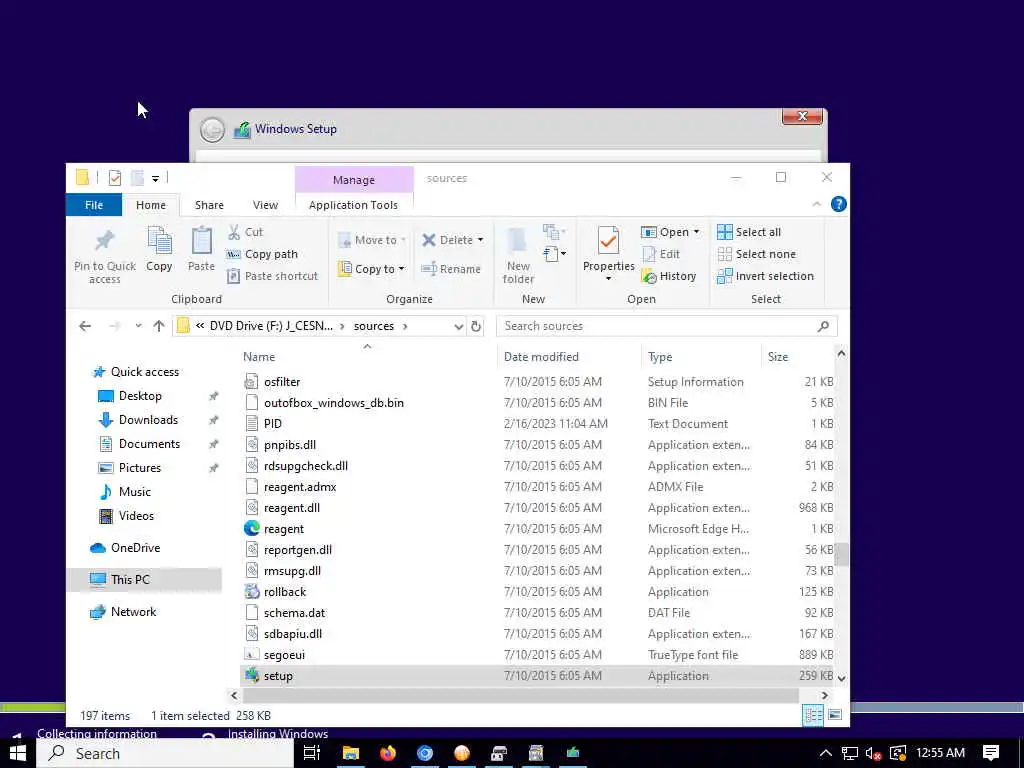The height and width of the screenshot is (768, 1024).
Task: Copy path of selected file
Action: coord(263,254)
